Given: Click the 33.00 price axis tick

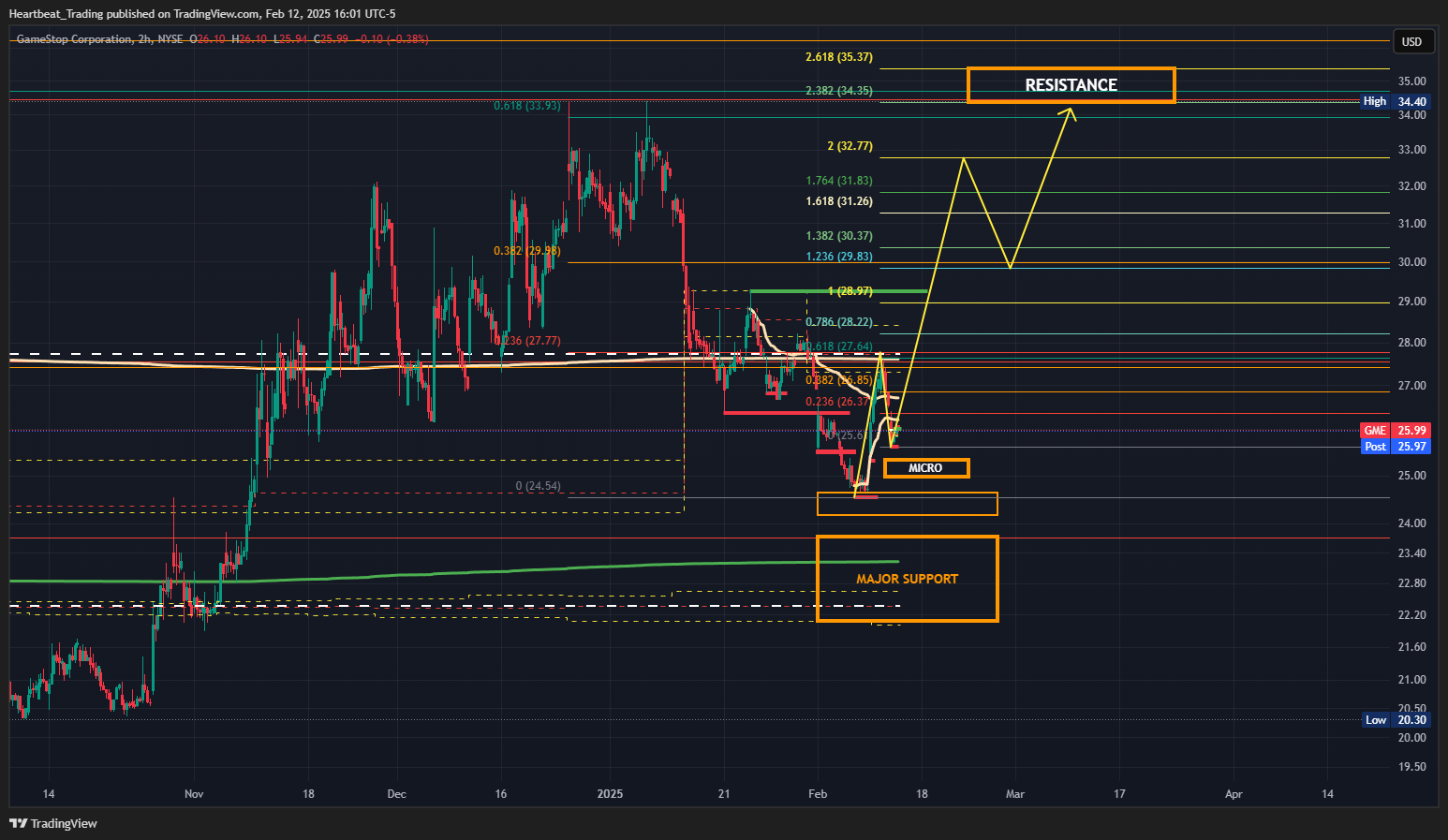Looking at the screenshot, I should [1411, 150].
